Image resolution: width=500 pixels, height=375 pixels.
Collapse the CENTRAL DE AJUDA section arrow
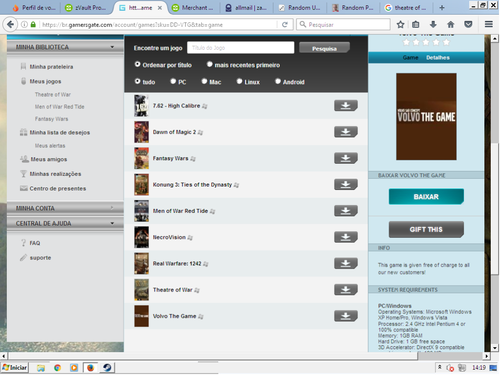click(x=112, y=223)
